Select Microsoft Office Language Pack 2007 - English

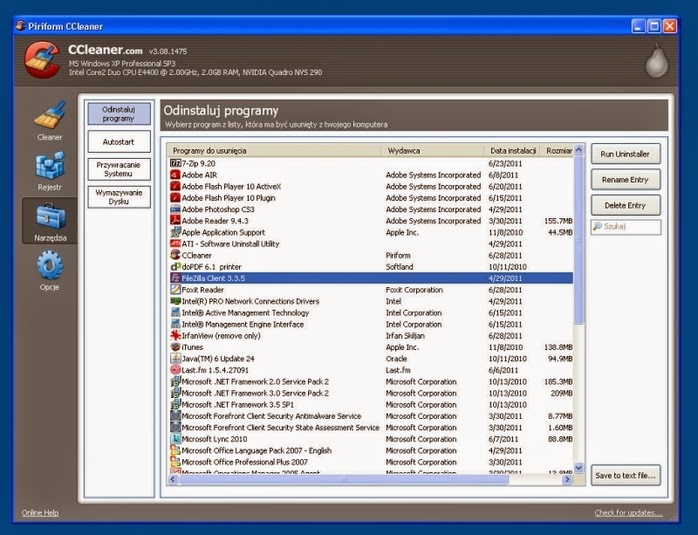[371, 450]
